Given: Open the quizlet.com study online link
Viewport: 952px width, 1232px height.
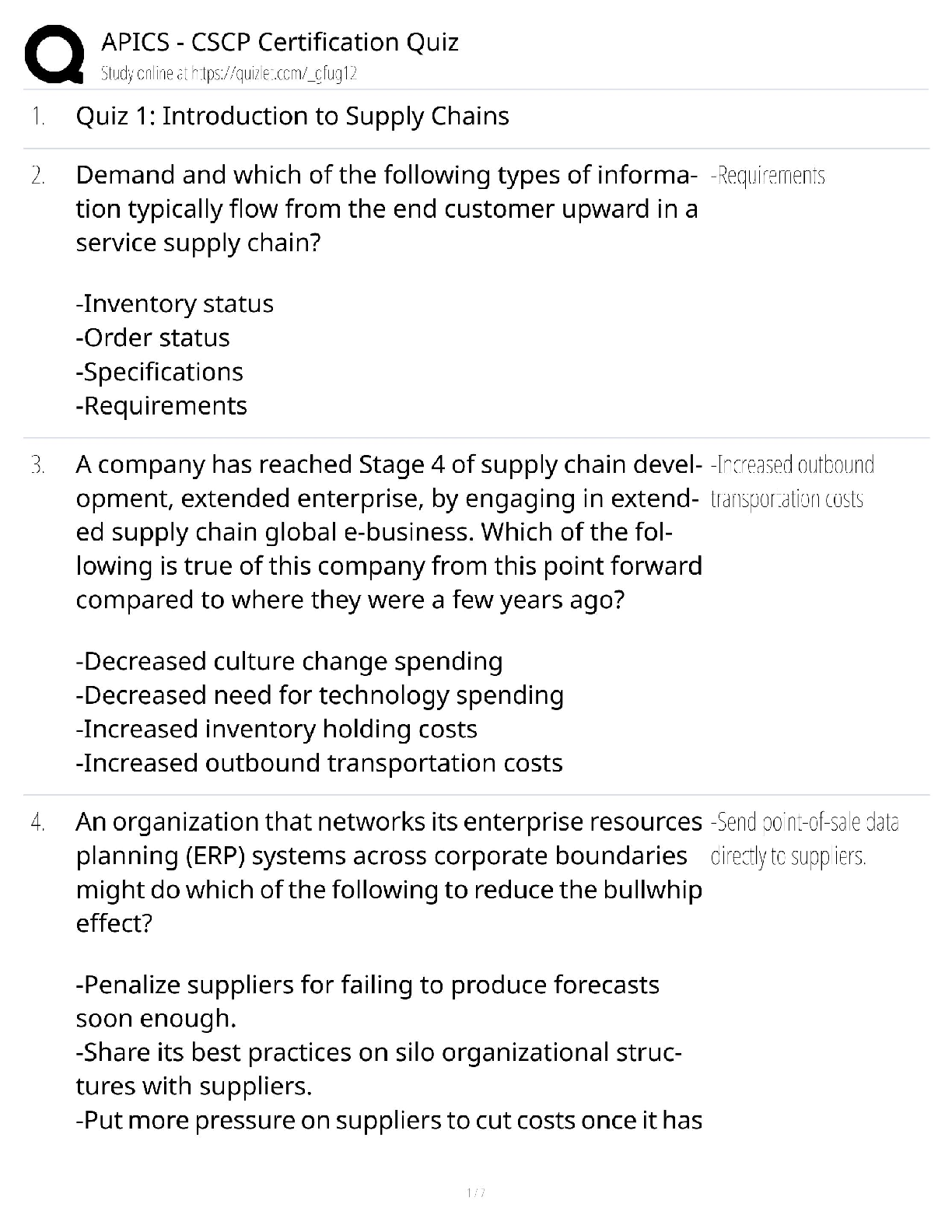Looking at the screenshot, I should tap(229, 74).
